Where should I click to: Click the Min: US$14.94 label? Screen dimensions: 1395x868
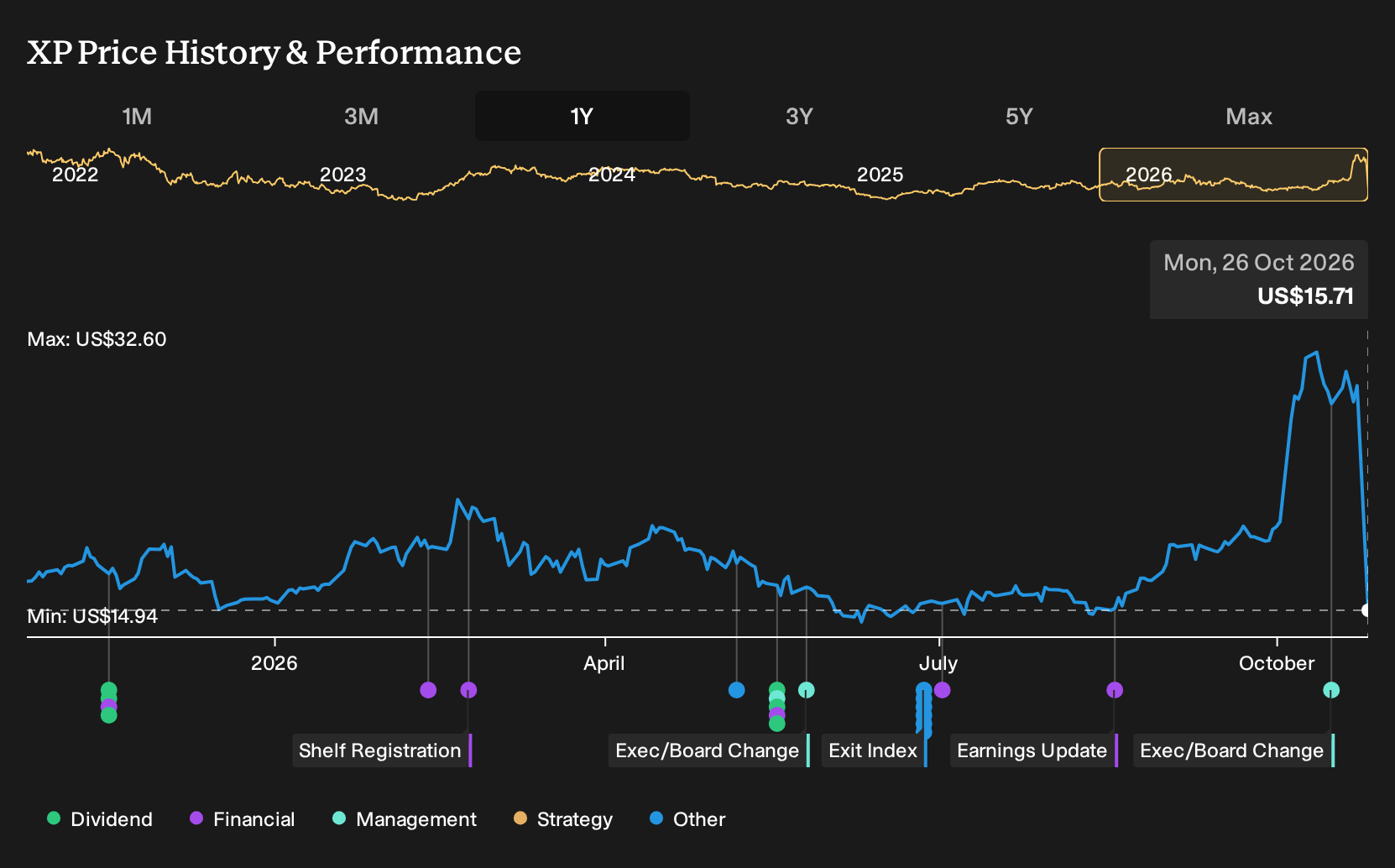92,616
